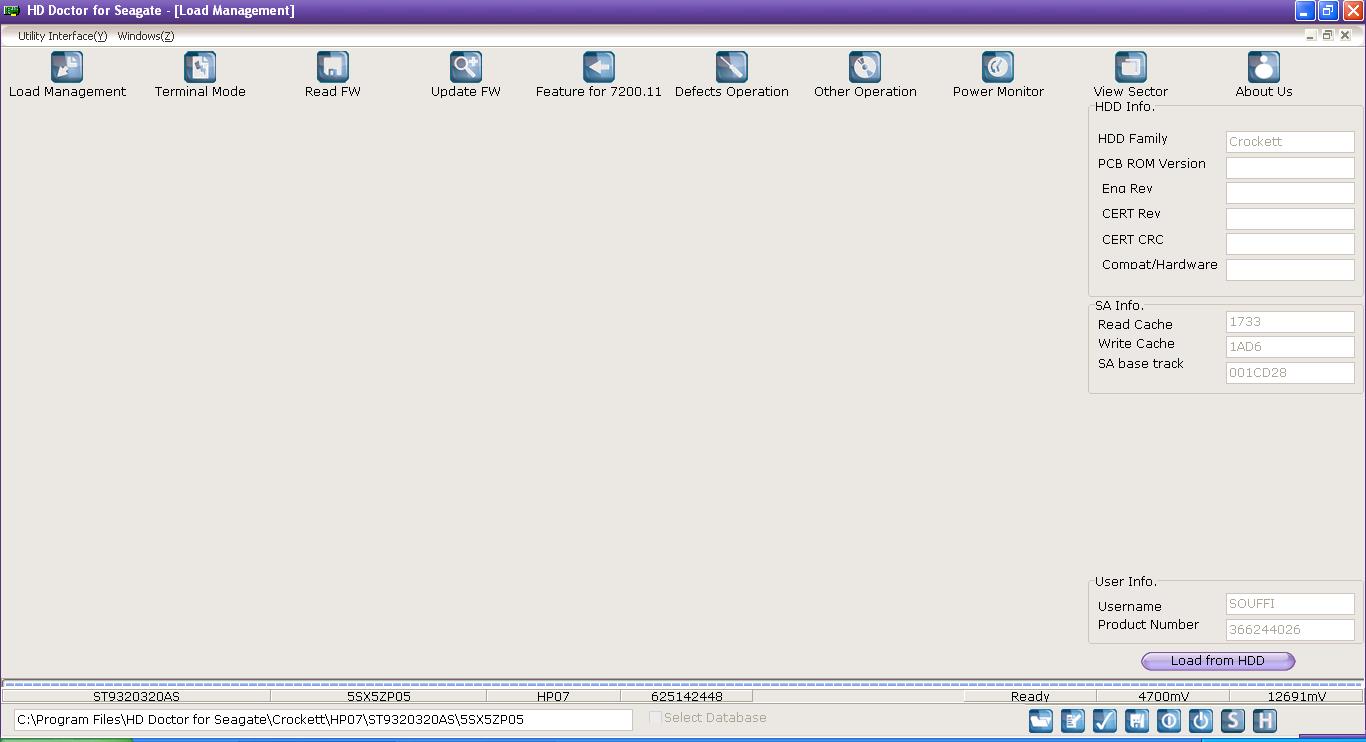Minimize the HD Doctor application window
The image size is (1366, 742).
[x=1305, y=11]
